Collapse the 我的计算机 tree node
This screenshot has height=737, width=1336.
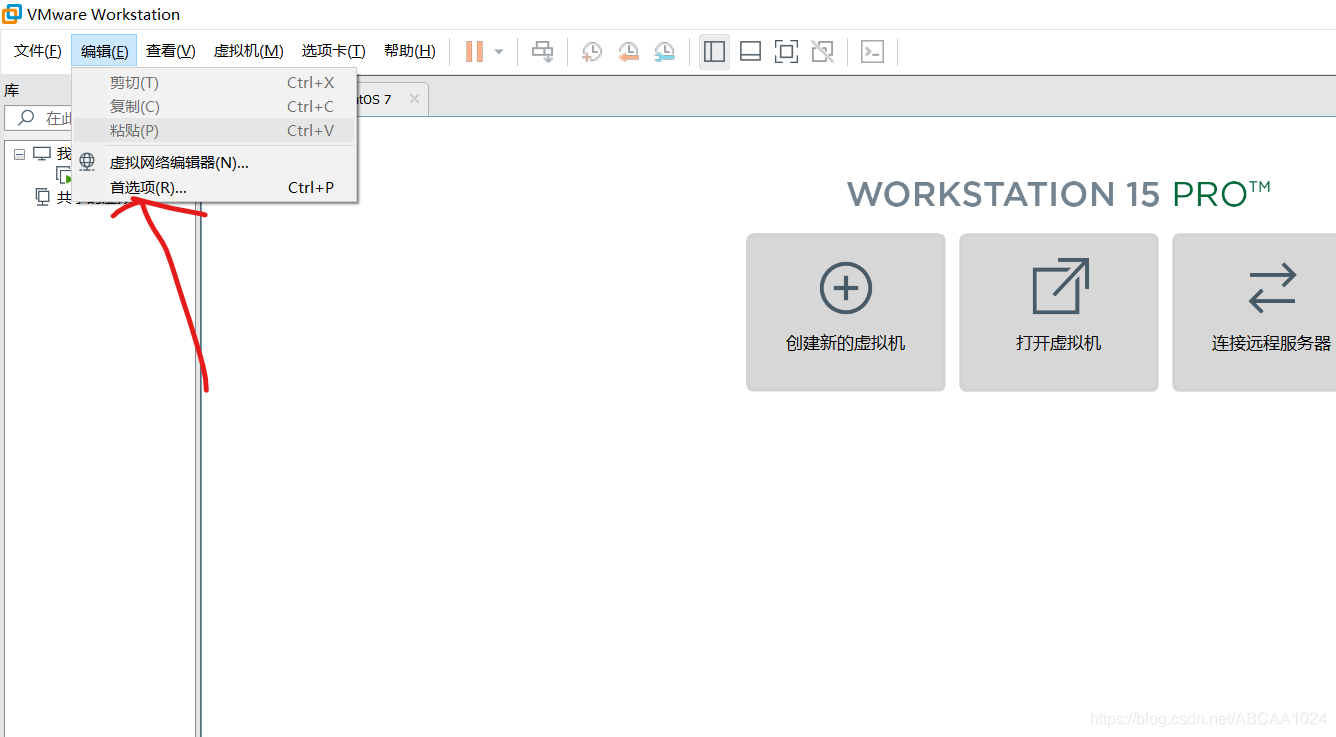click(x=19, y=154)
